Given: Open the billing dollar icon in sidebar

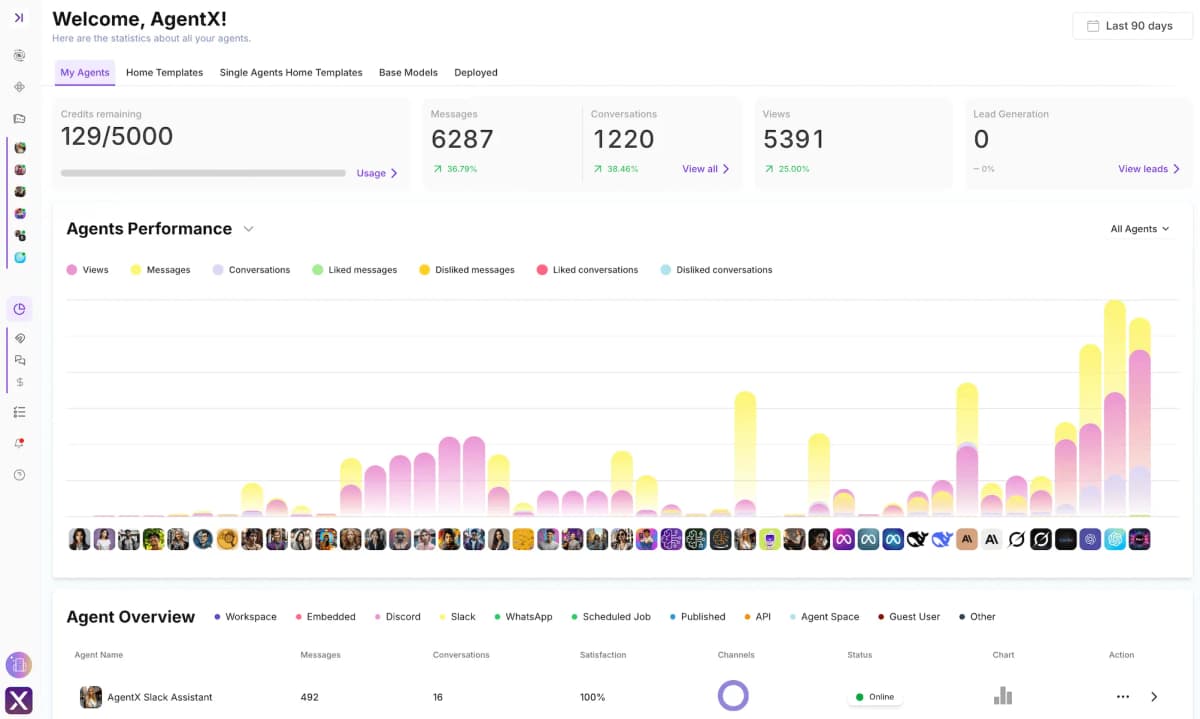Looking at the screenshot, I should pyautogui.click(x=19, y=381).
